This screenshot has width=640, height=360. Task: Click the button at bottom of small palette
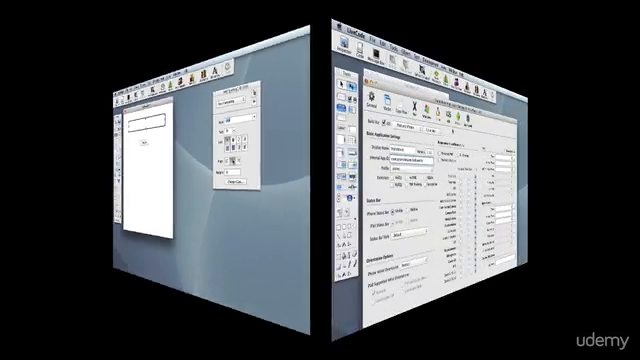coord(236,181)
